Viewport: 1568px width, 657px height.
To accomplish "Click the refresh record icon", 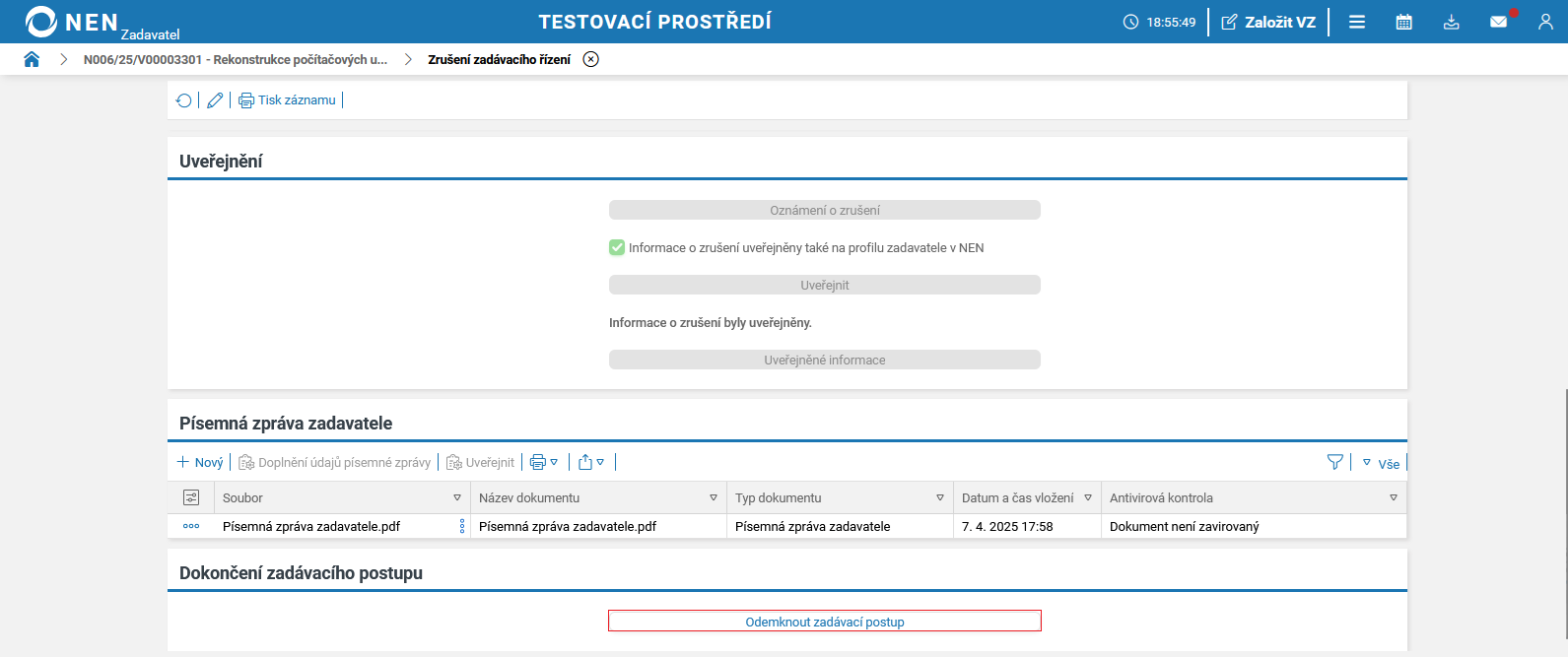I will point(184,100).
